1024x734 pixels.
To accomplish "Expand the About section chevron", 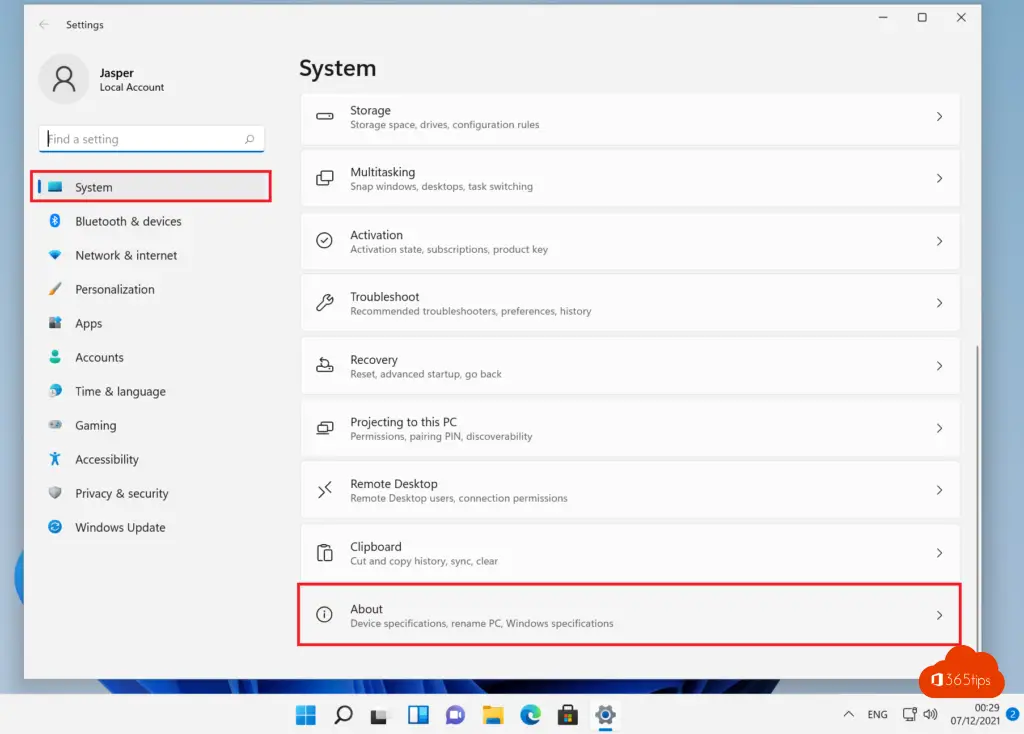I will coord(938,615).
